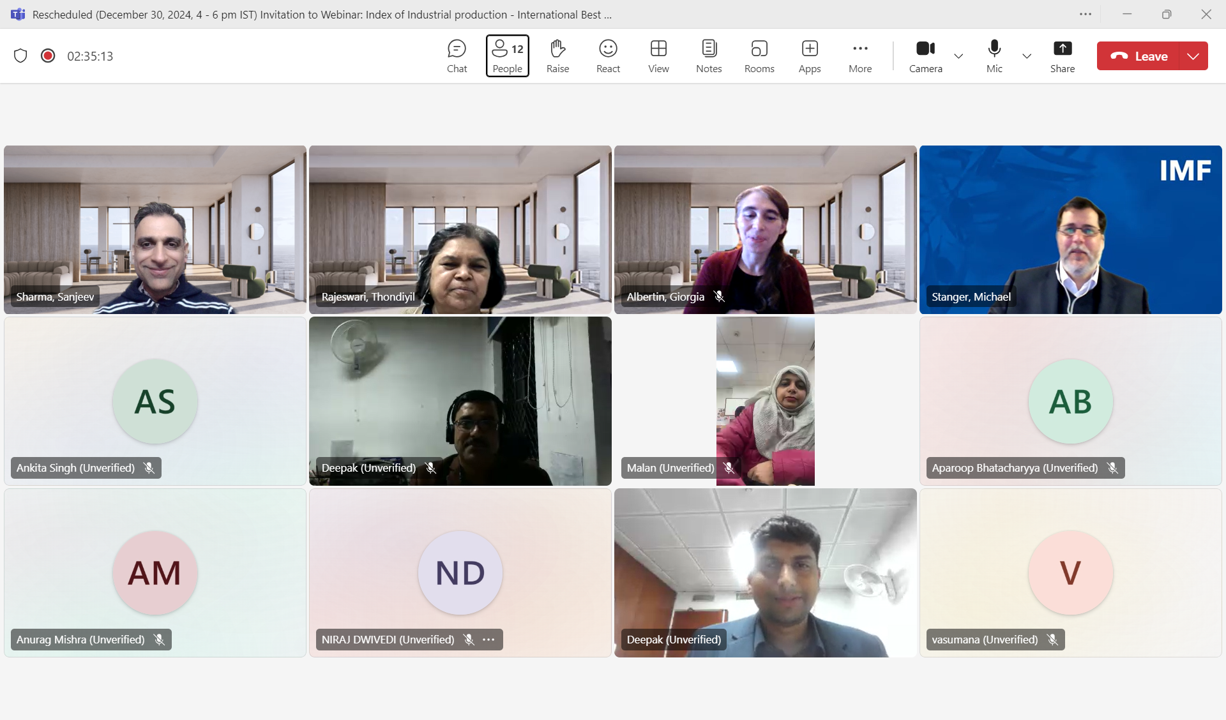The width and height of the screenshot is (1226, 720).
Task: Raise your hand in meeting
Action: (x=558, y=56)
